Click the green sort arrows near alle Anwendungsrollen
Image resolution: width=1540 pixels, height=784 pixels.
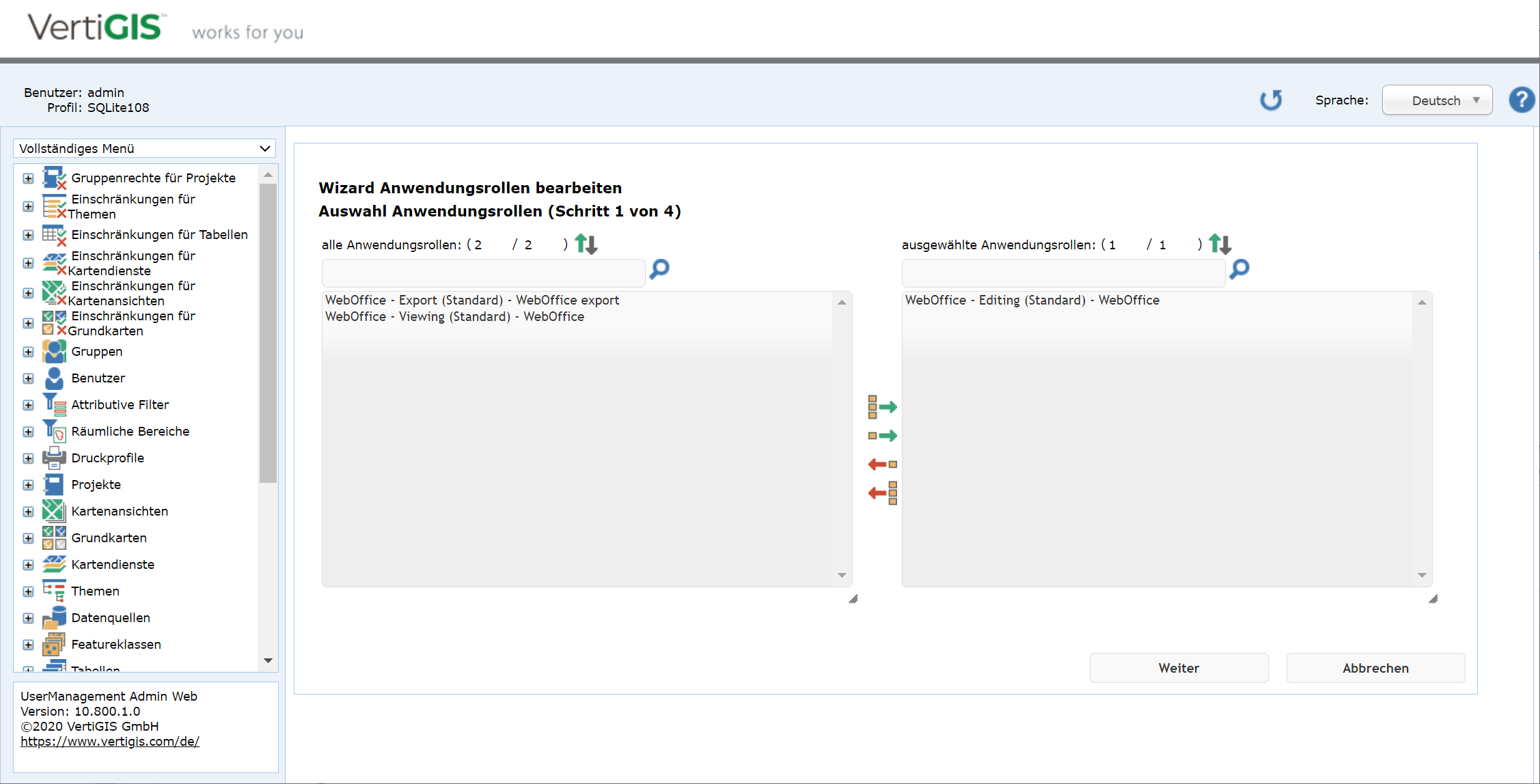click(x=586, y=244)
